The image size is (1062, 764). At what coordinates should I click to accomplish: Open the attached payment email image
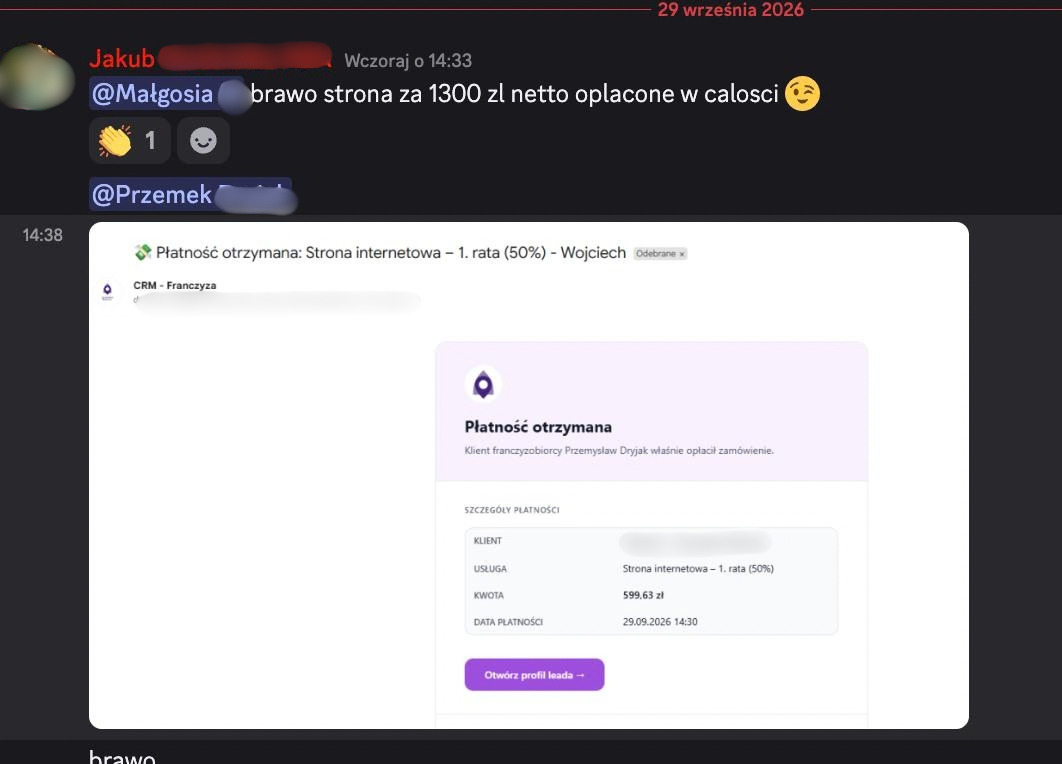tap(528, 475)
